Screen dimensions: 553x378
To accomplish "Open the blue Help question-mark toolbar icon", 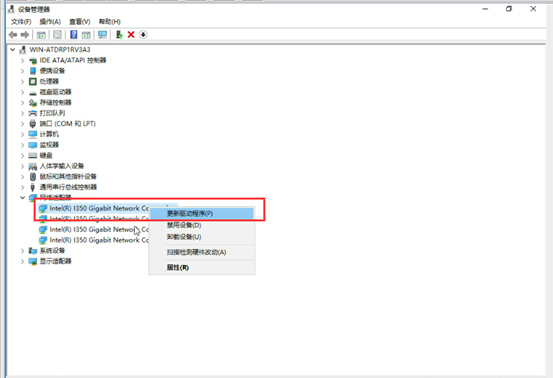I will coord(73,35).
